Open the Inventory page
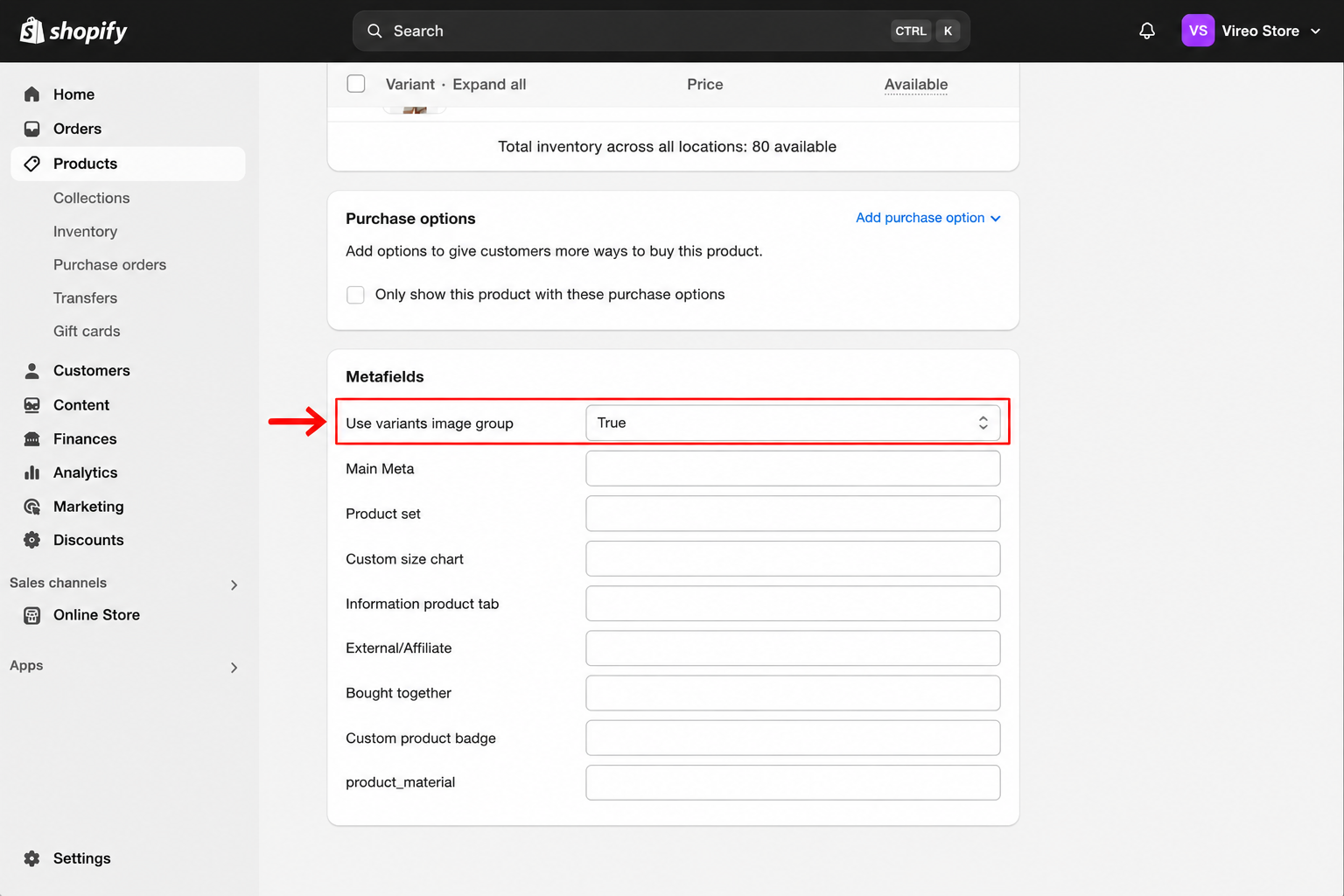This screenshot has height=896, width=1344. 85,231
